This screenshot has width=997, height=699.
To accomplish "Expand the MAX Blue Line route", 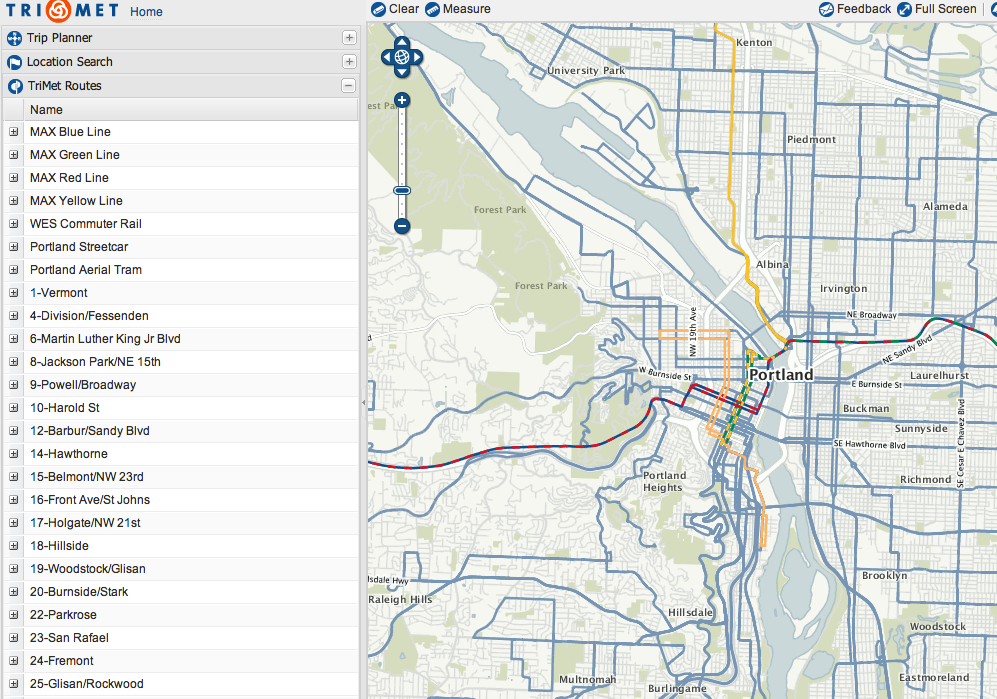I will click(x=14, y=132).
